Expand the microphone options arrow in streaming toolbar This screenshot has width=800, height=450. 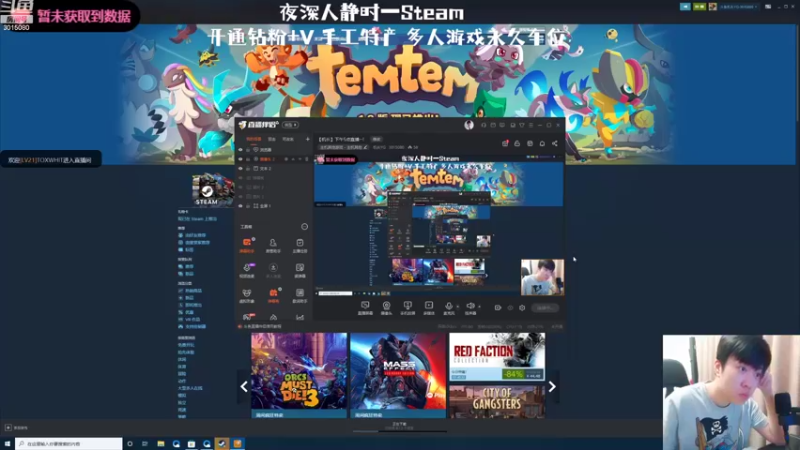click(x=458, y=307)
